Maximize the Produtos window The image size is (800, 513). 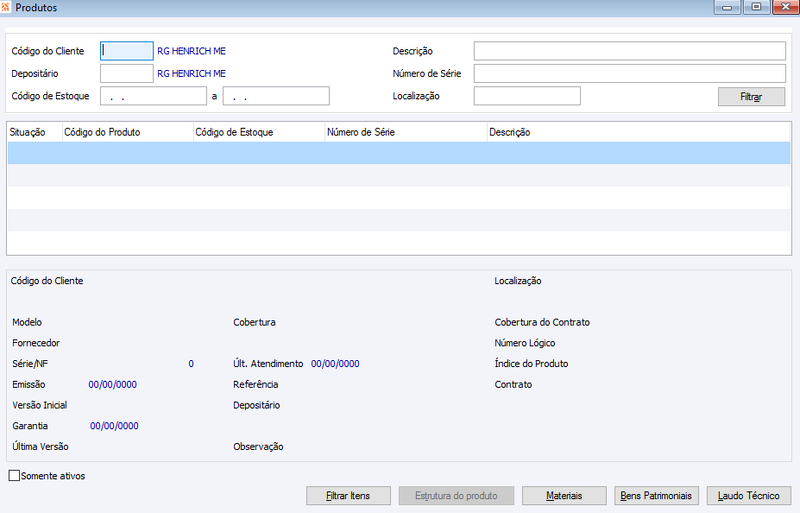757,7
